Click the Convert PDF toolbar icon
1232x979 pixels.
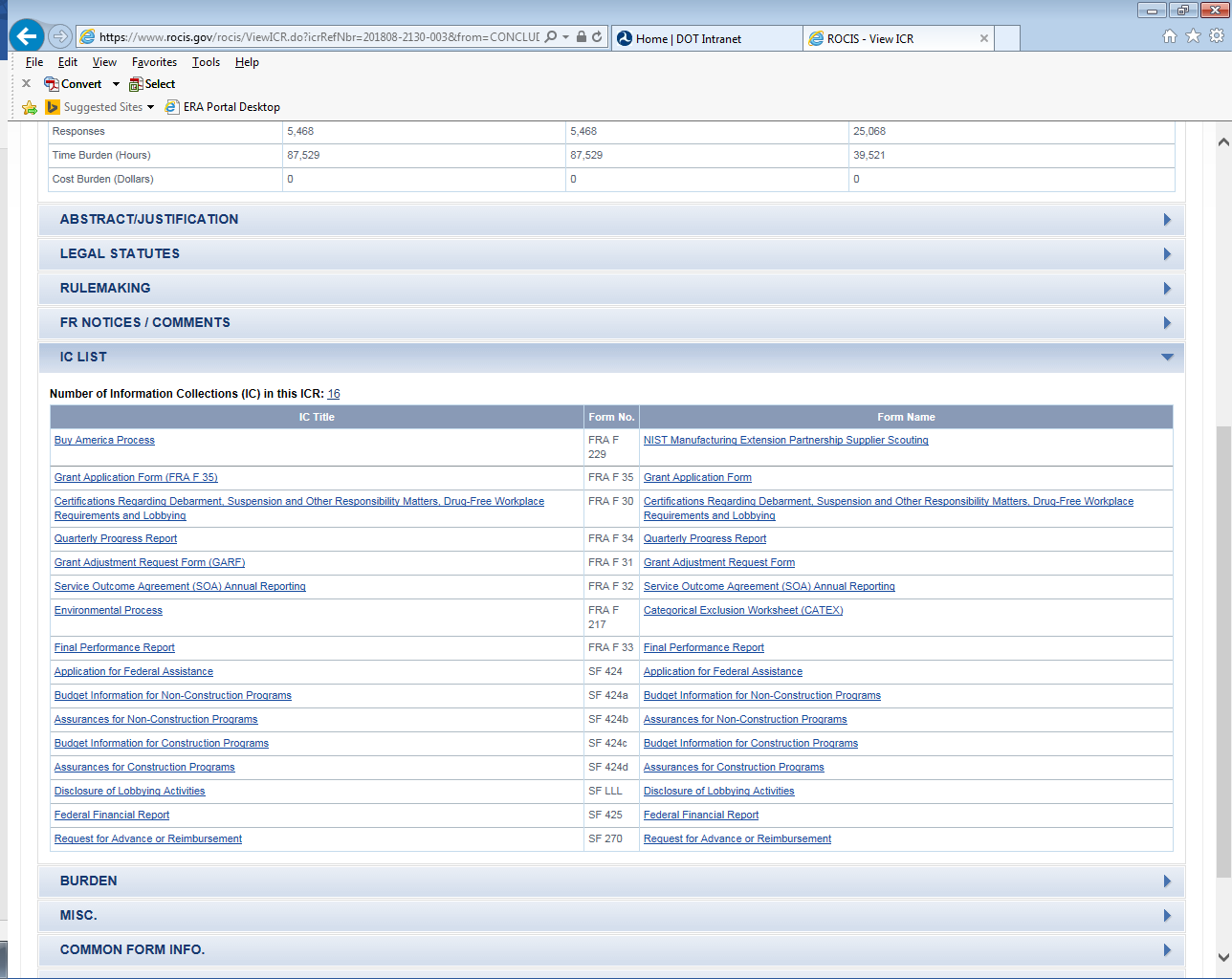(52, 84)
